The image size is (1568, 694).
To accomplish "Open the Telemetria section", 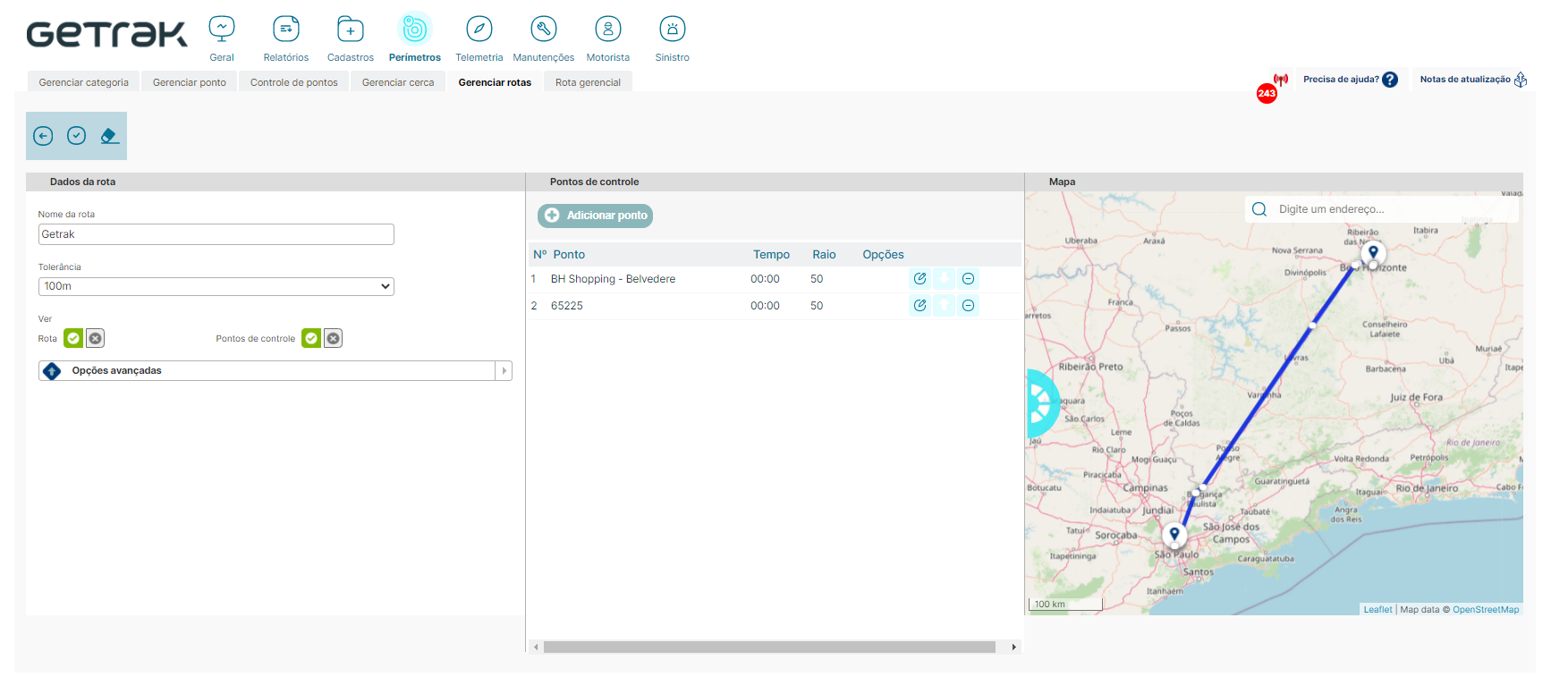I will [479, 29].
